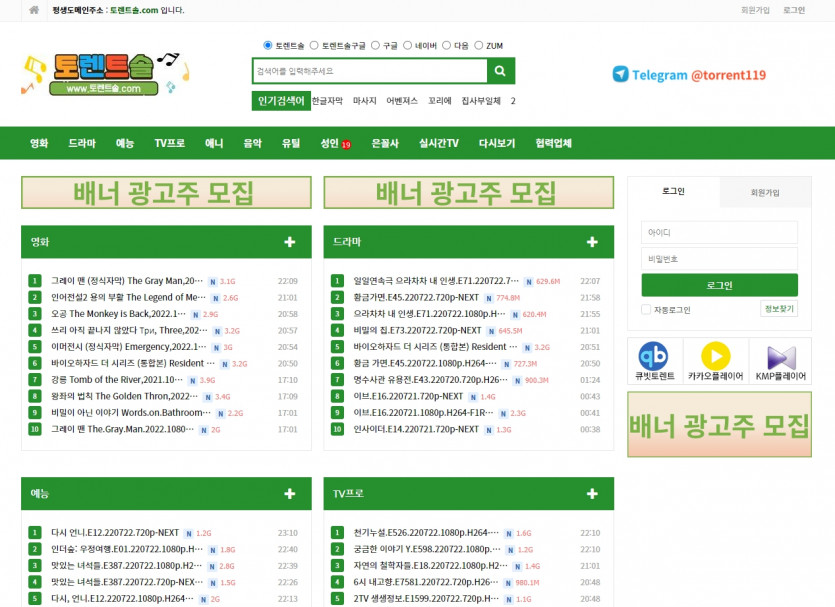Select the 네이버 search engine radio button

[408, 45]
